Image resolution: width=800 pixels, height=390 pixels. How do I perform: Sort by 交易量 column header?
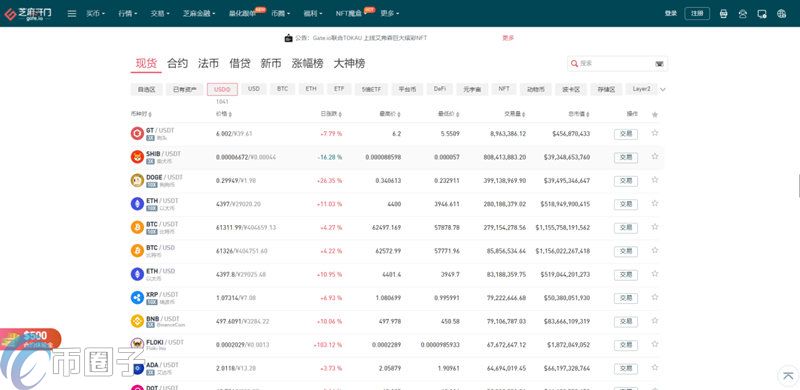[x=515, y=114]
